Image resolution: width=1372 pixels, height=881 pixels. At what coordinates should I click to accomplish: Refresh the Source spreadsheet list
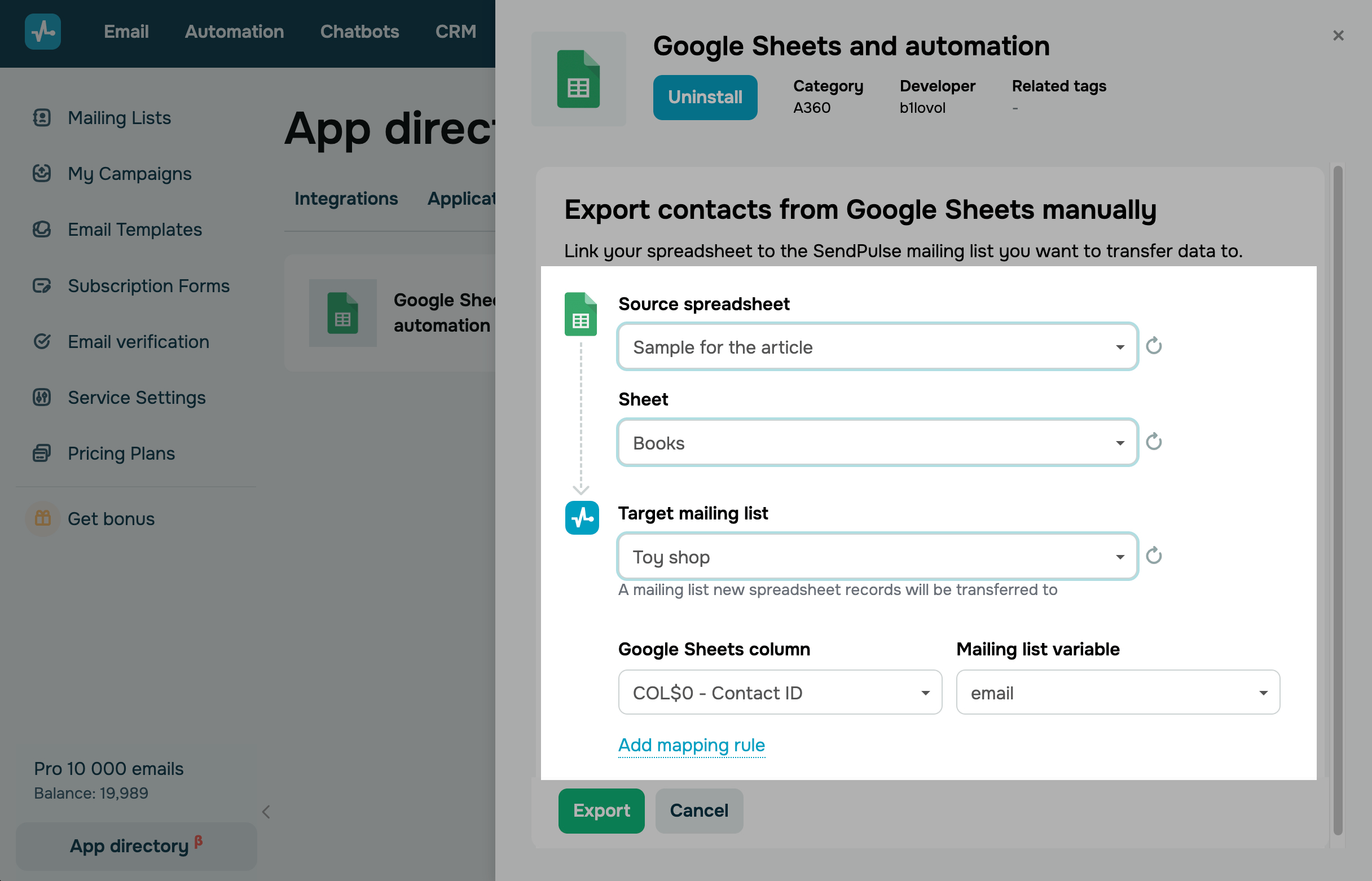pyautogui.click(x=1154, y=346)
